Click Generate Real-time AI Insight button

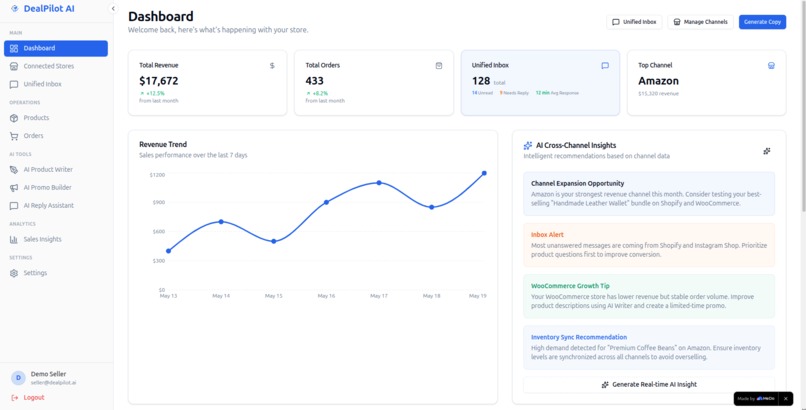pos(649,385)
